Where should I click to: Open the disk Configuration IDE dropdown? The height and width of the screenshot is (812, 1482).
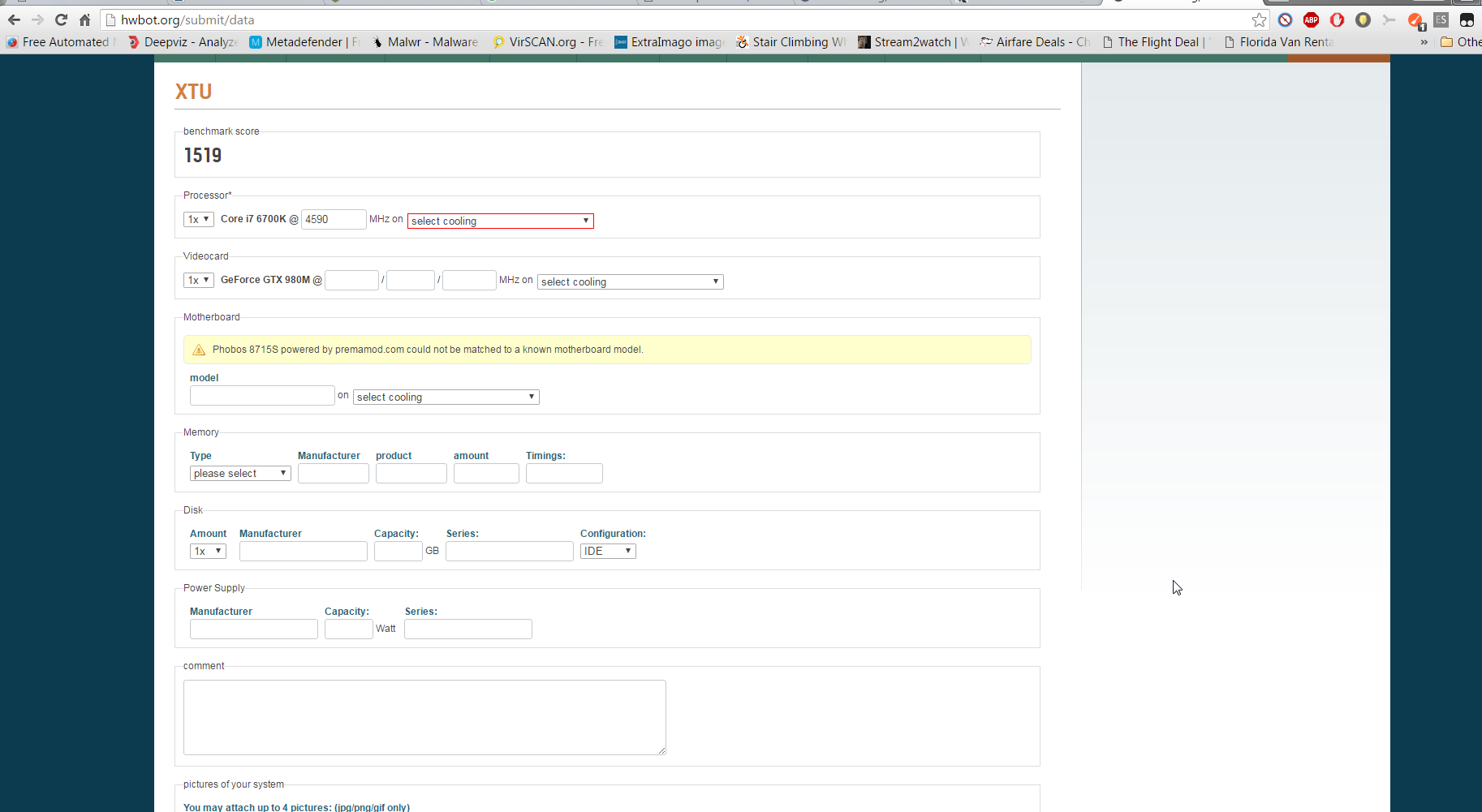[608, 551]
